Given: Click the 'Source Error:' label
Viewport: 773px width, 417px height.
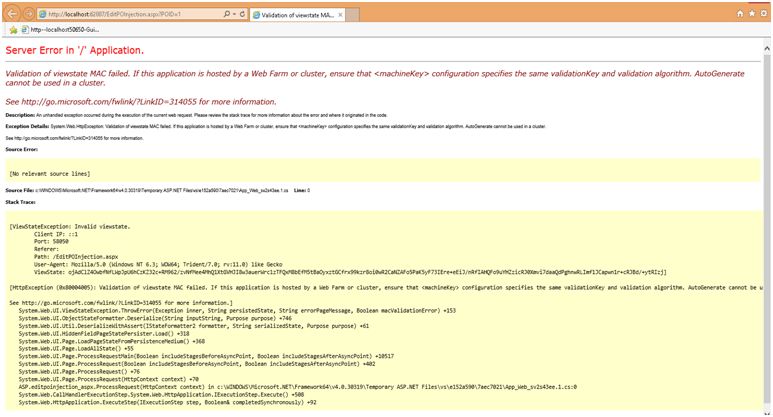Looking at the screenshot, I should pyautogui.click(x=22, y=149).
